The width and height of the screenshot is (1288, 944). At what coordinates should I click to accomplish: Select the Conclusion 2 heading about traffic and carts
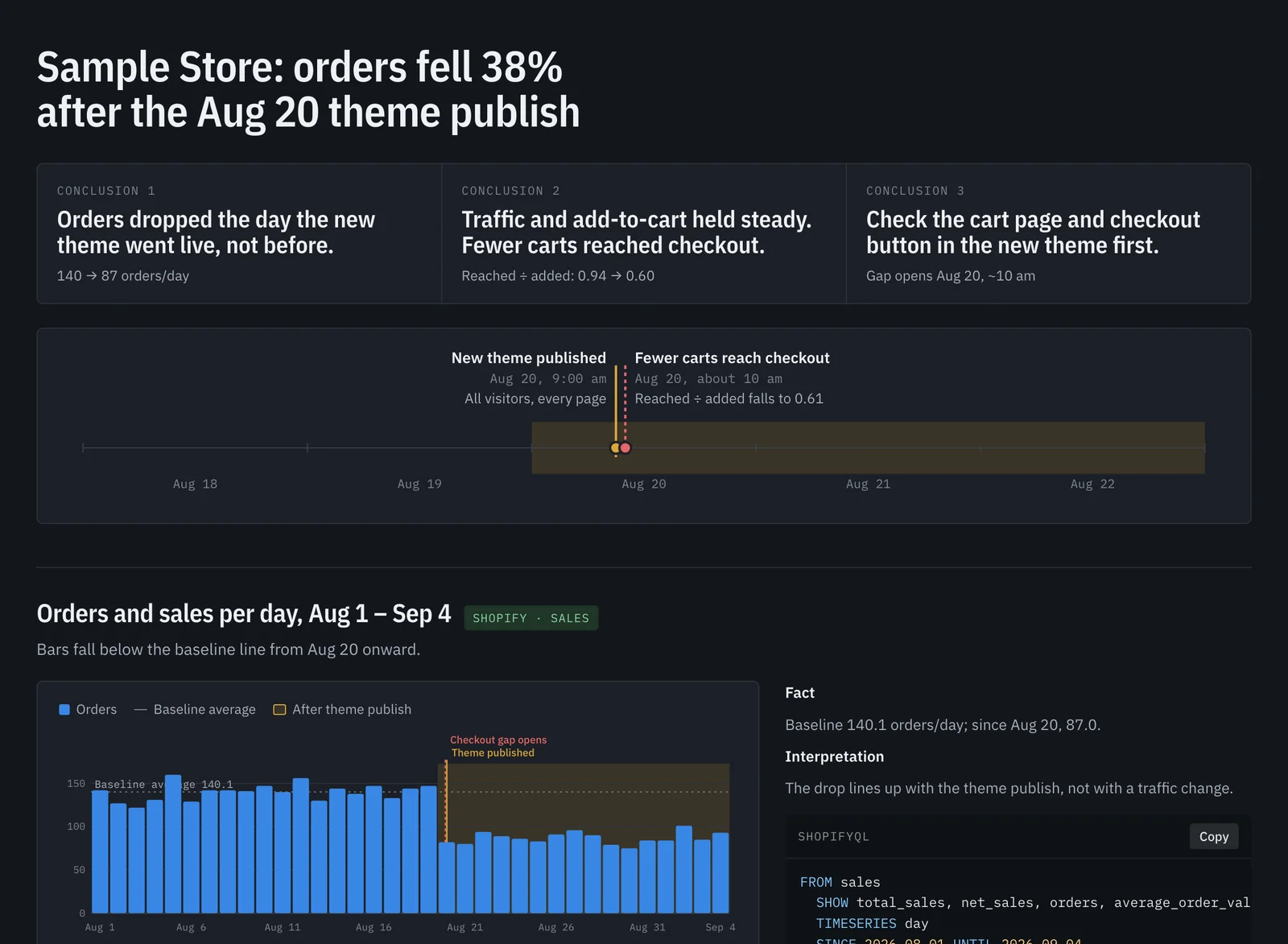tap(636, 233)
